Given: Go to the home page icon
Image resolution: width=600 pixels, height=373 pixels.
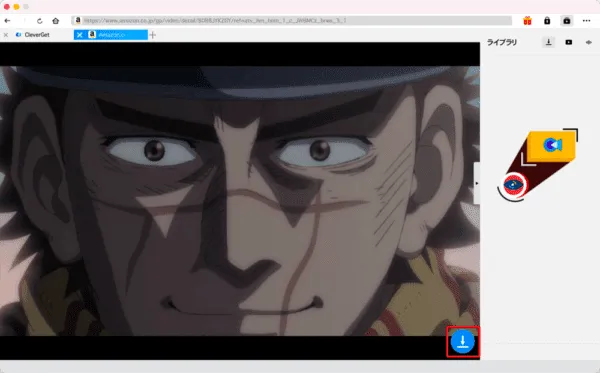Looking at the screenshot, I should [55, 21].
